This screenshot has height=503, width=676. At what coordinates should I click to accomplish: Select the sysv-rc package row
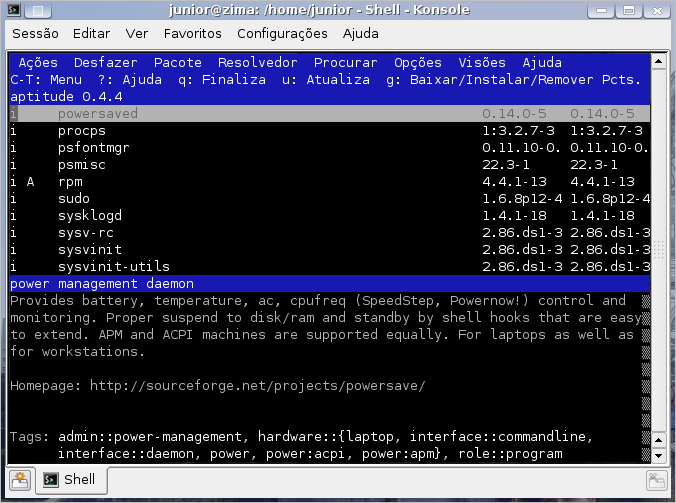[330, 233]
